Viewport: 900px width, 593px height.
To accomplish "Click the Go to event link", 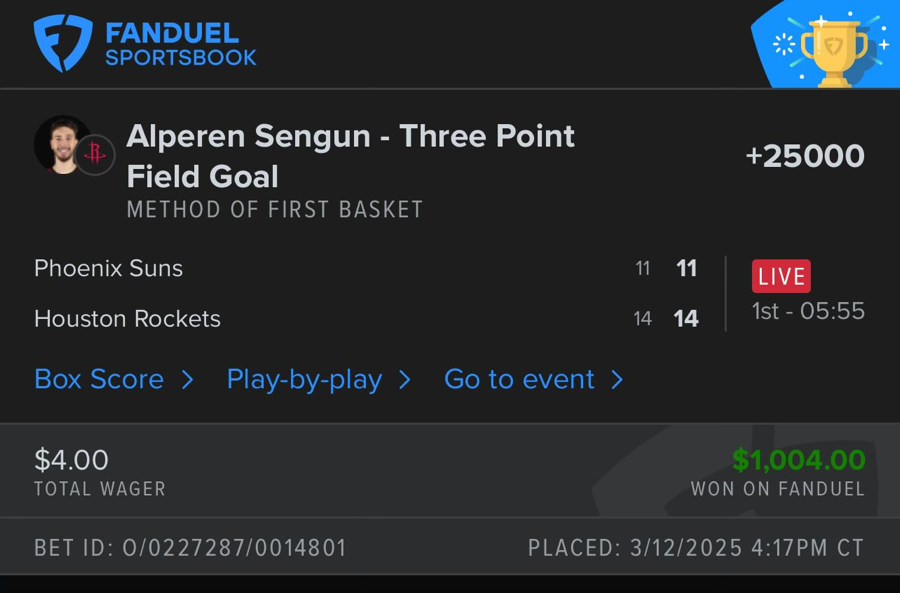I will pyautogui.click(x=519, y=379).
